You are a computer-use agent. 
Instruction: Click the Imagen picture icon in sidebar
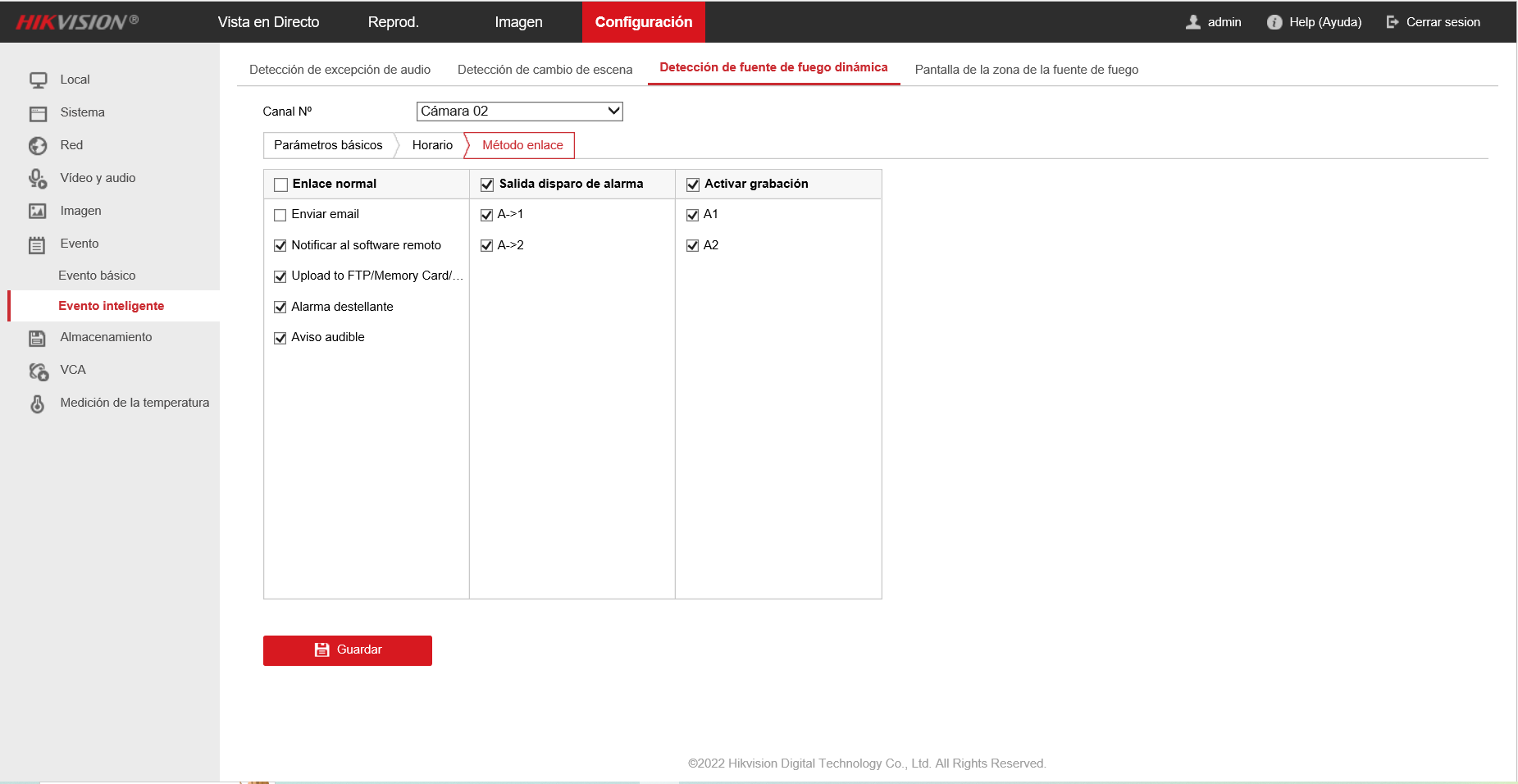pos(38,212)
